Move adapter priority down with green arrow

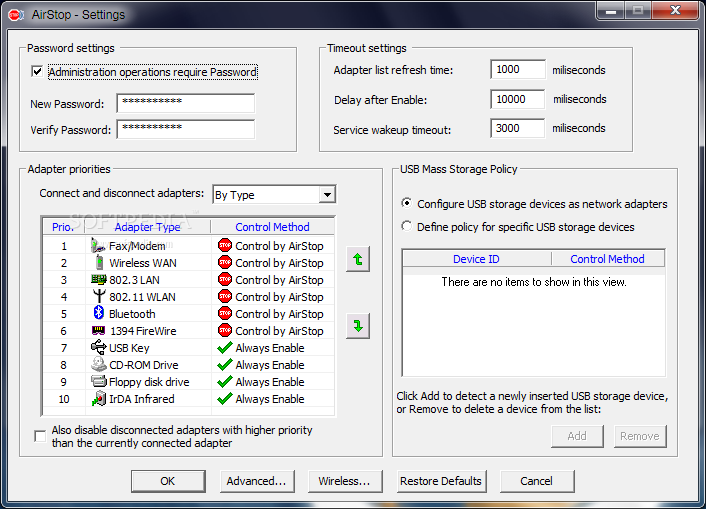click(x=358, y=326)
